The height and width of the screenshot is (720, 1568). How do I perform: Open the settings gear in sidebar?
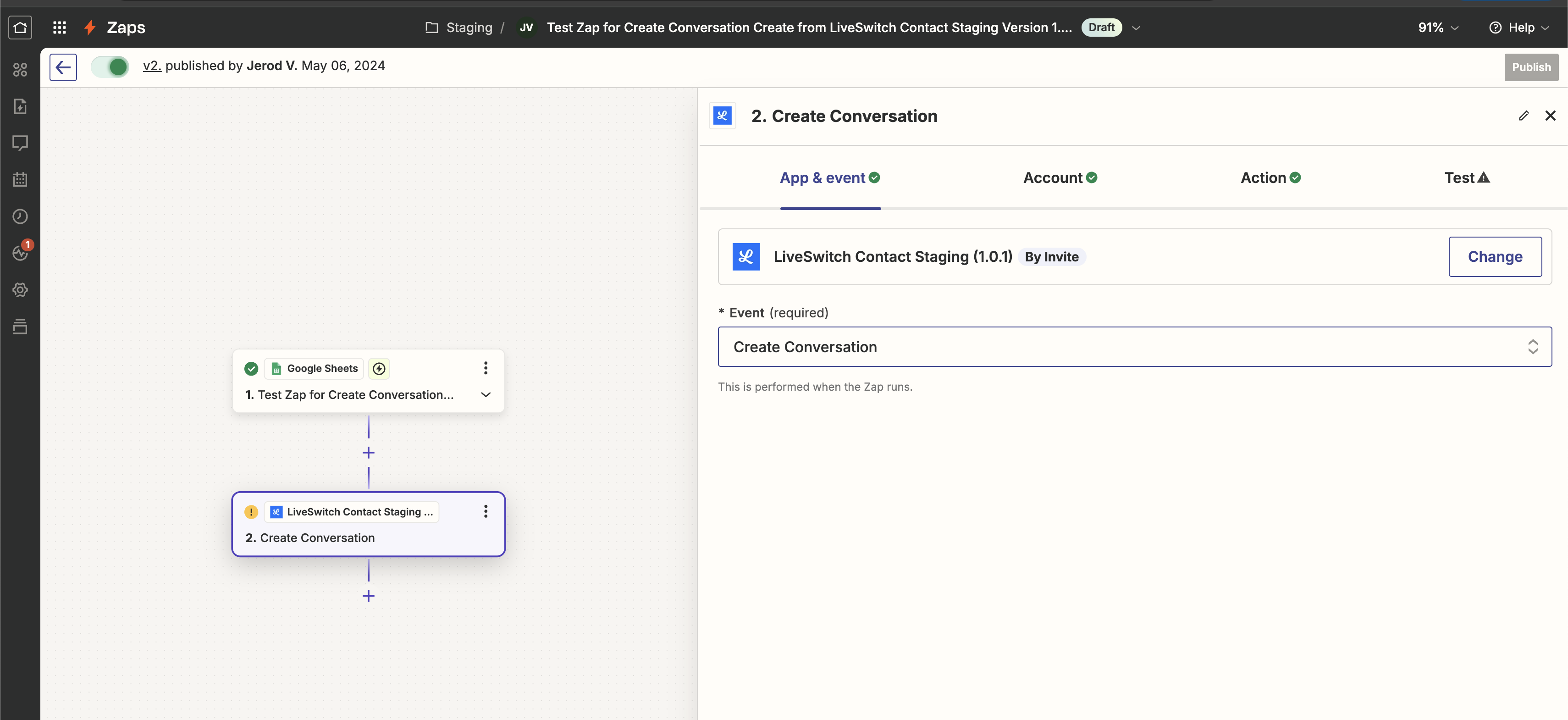[x=20, y=290]
